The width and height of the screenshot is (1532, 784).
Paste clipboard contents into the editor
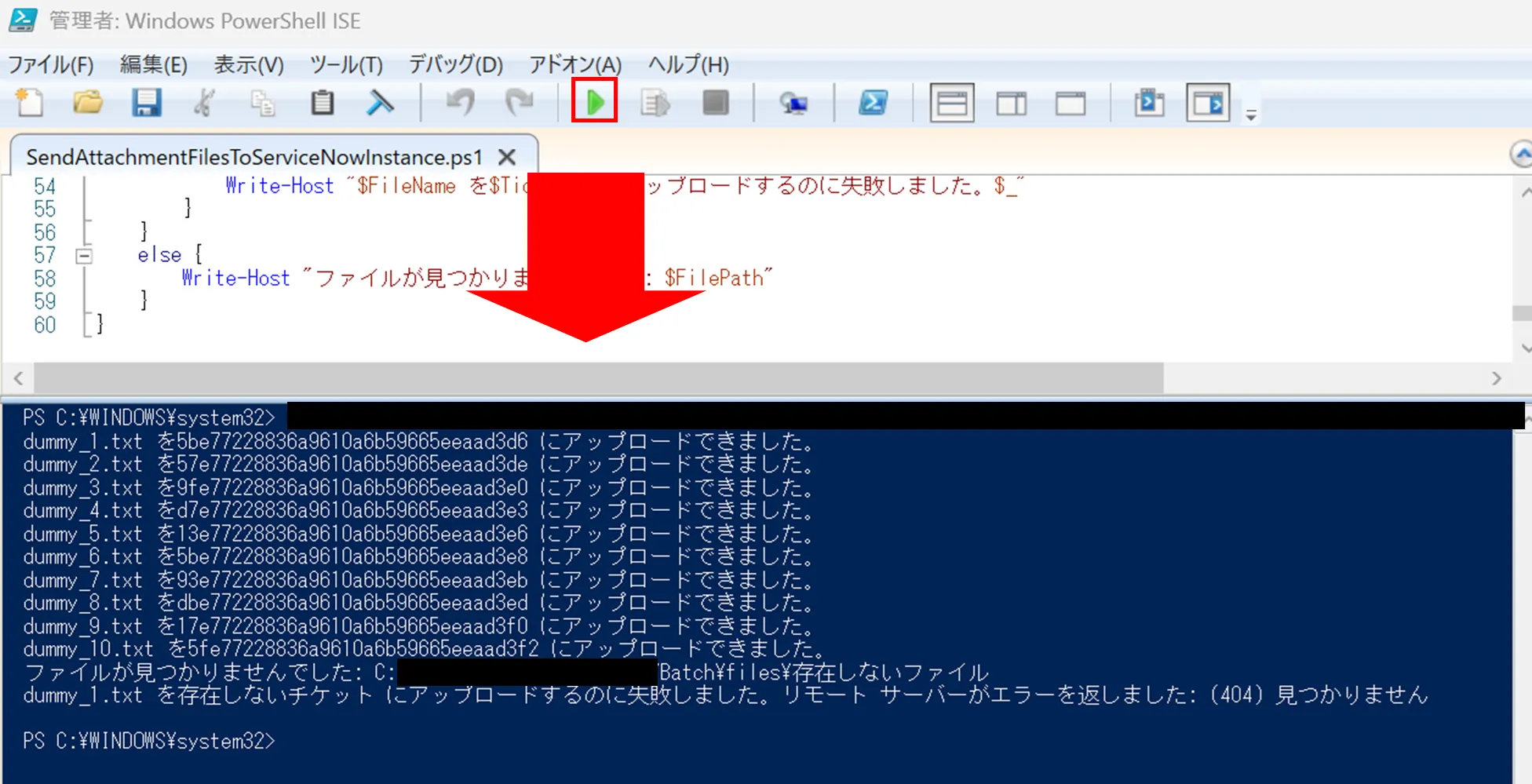point(323,102)
